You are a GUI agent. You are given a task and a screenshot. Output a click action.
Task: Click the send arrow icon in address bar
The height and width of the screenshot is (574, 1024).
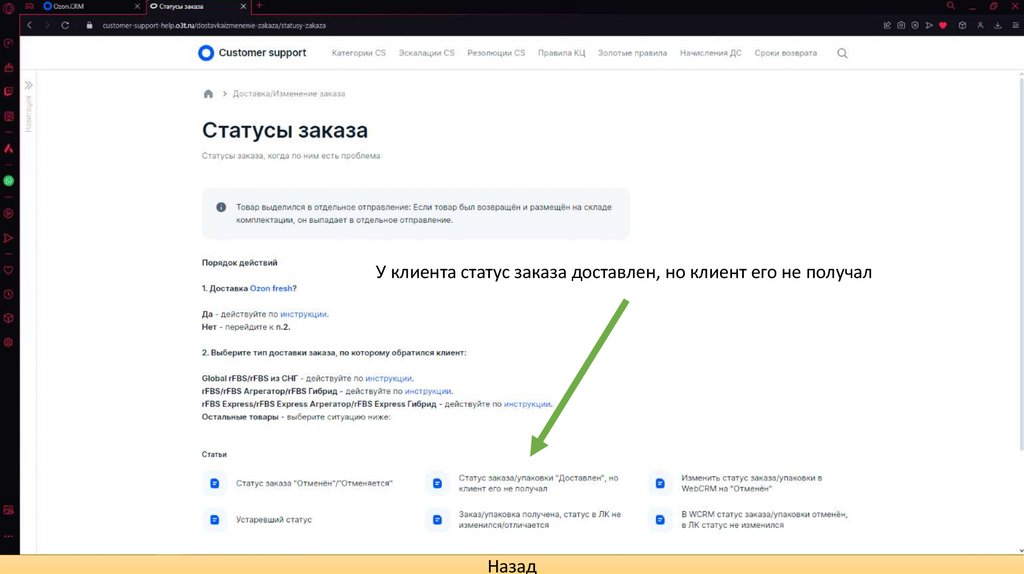pyautogui.click(x=929, y=25)
